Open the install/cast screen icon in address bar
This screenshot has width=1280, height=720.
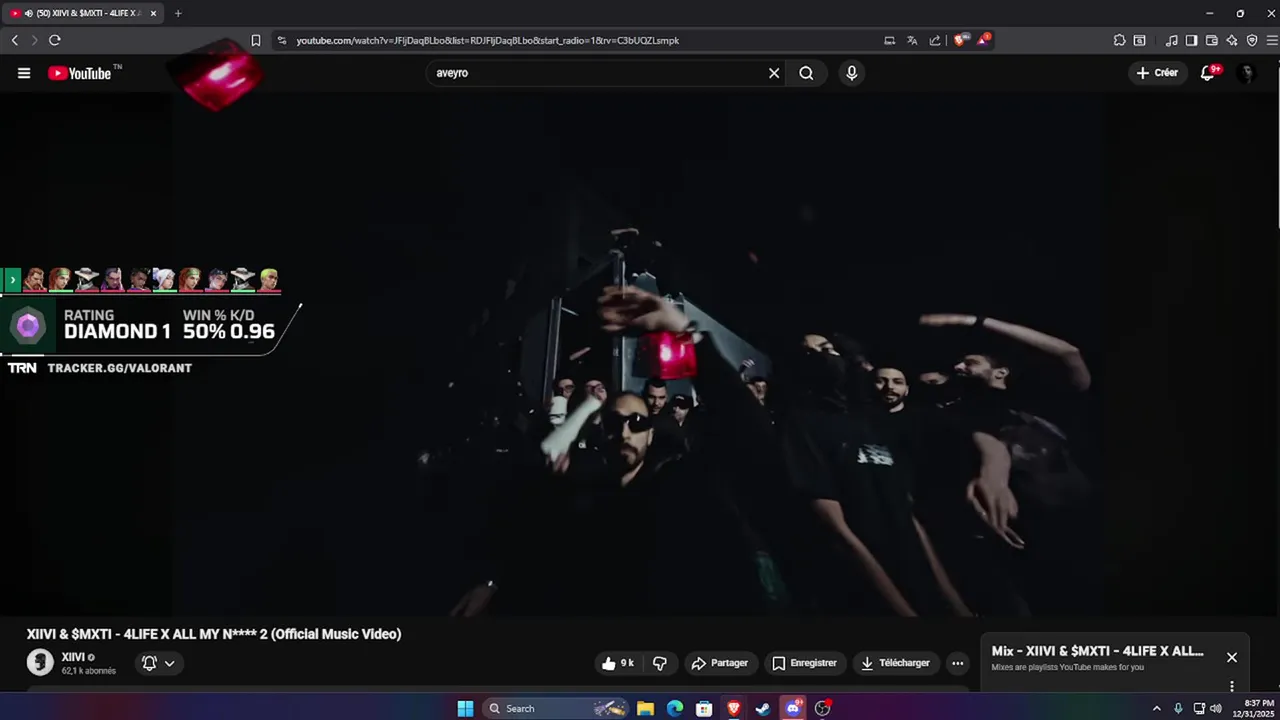[889, 40]
